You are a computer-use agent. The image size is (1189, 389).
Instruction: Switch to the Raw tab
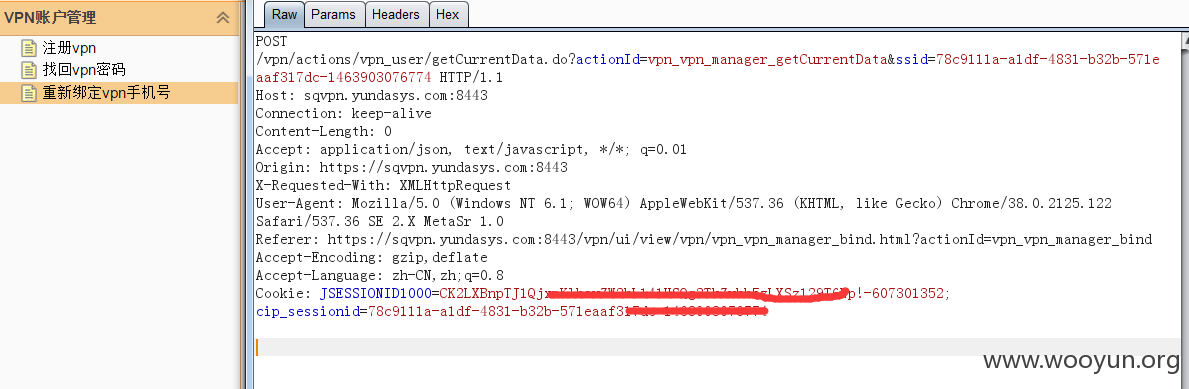point(284,14)
